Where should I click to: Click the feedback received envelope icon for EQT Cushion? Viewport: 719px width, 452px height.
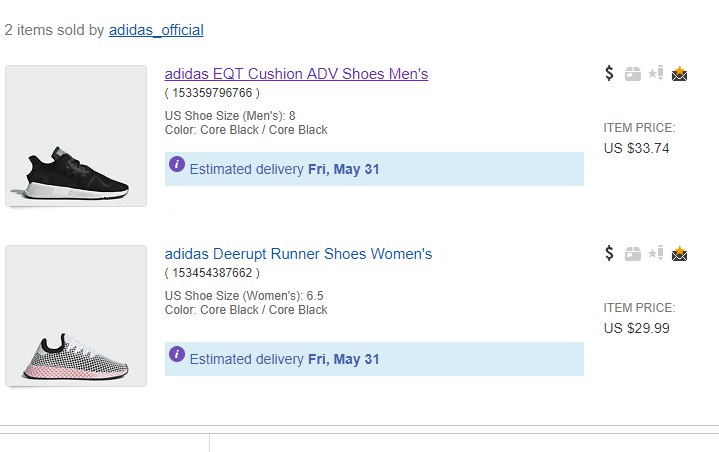point(679,73)
